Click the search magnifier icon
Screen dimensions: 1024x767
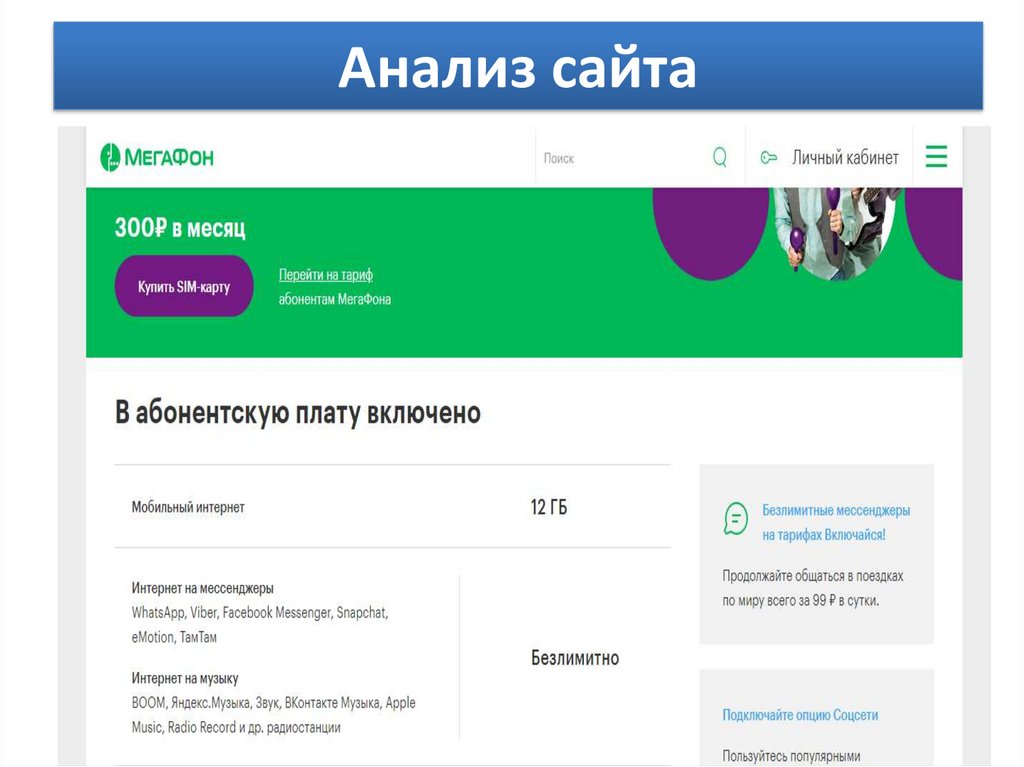720,157
